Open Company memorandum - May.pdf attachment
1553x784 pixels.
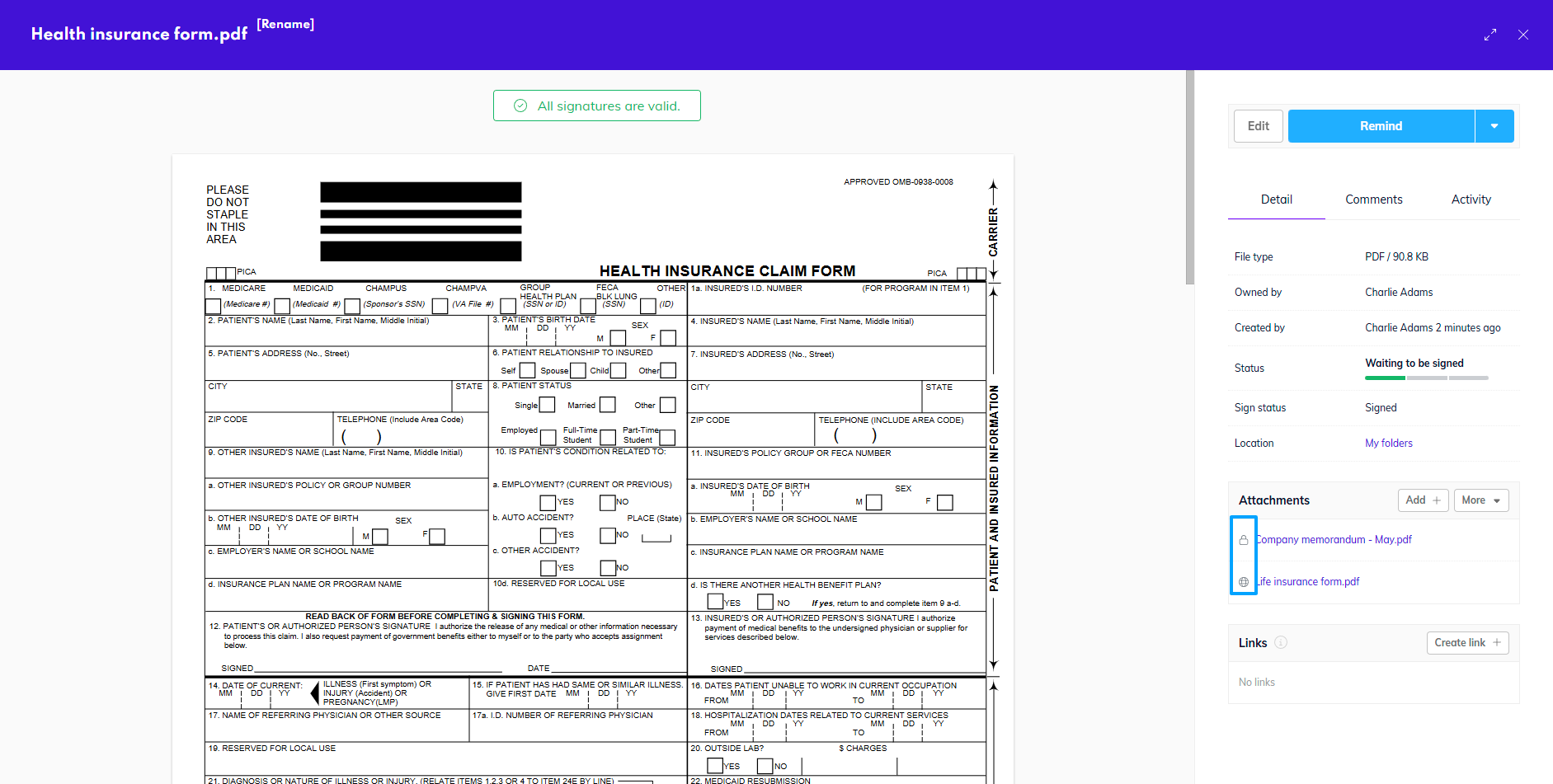1334,540
